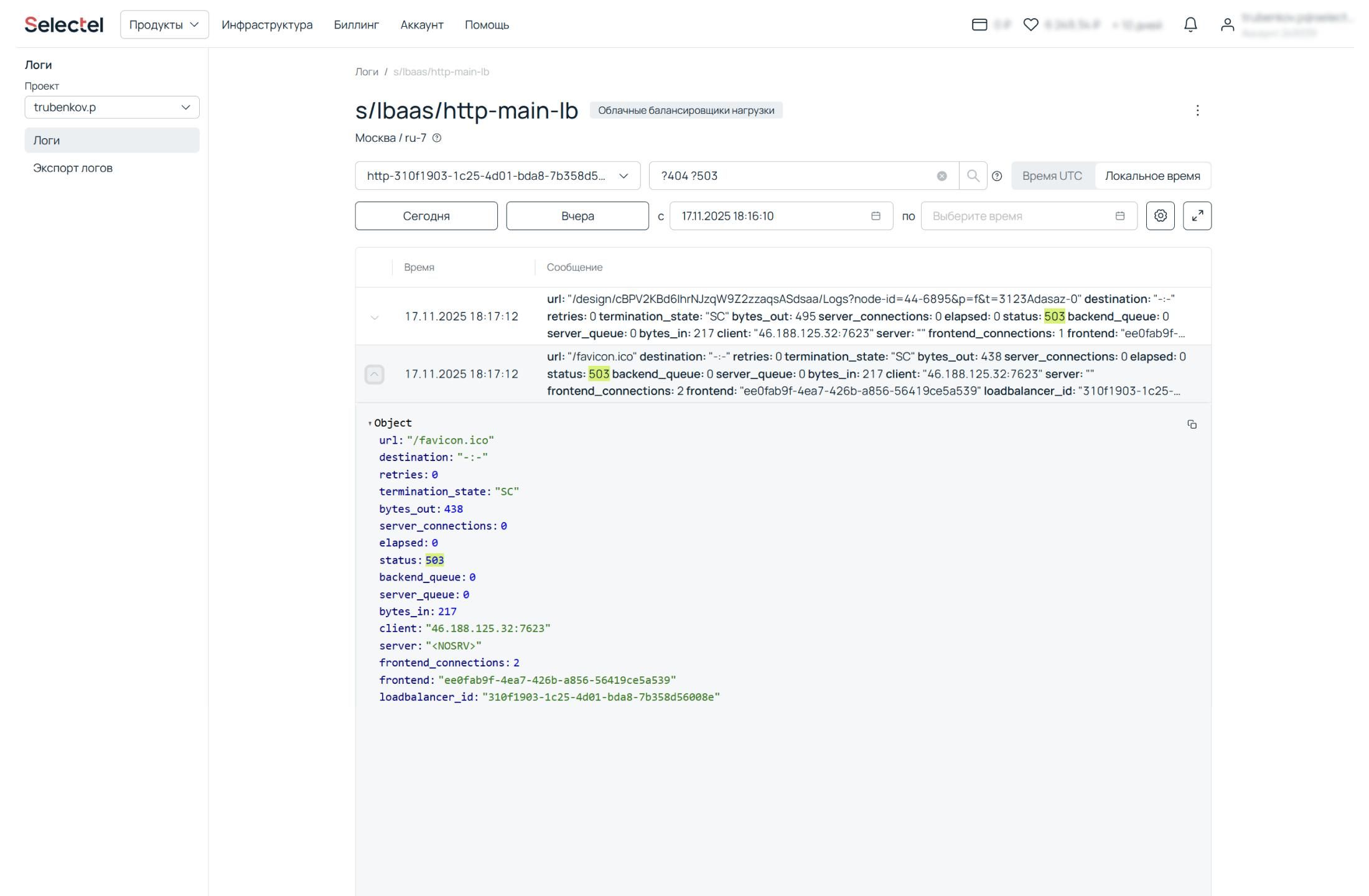Go to Экспорт логов in the sidebar
1369x896 pixels.
point(73,168)
